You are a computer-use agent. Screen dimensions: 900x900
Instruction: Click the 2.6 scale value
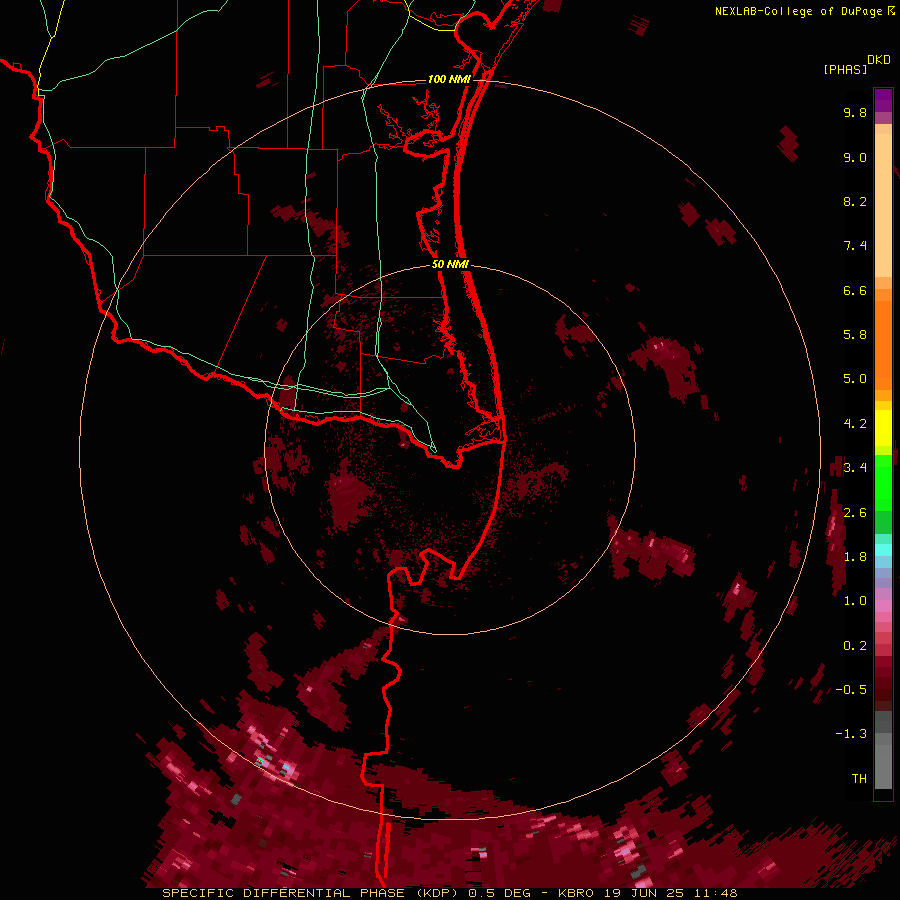[x=855, y=513]
